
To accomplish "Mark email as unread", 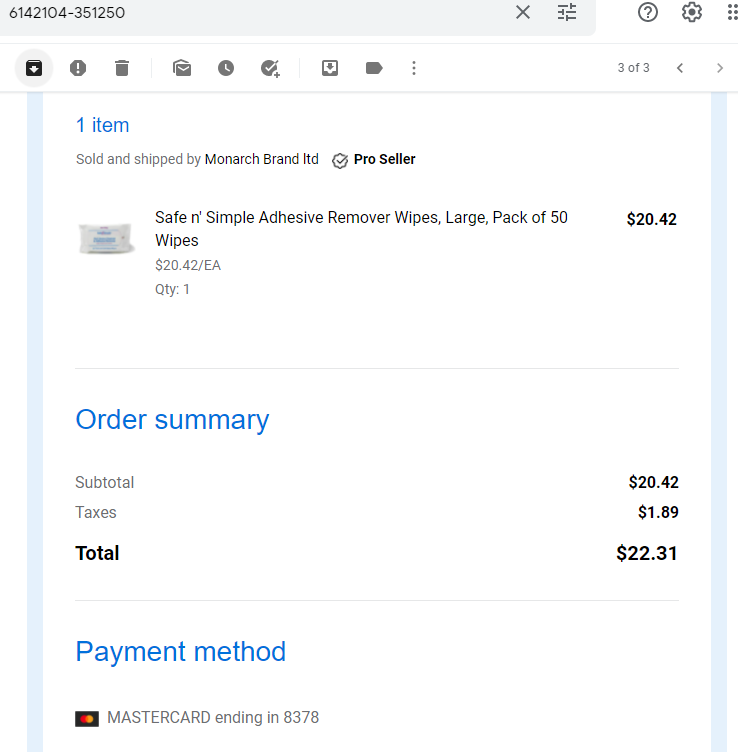I will coord(182,68).
